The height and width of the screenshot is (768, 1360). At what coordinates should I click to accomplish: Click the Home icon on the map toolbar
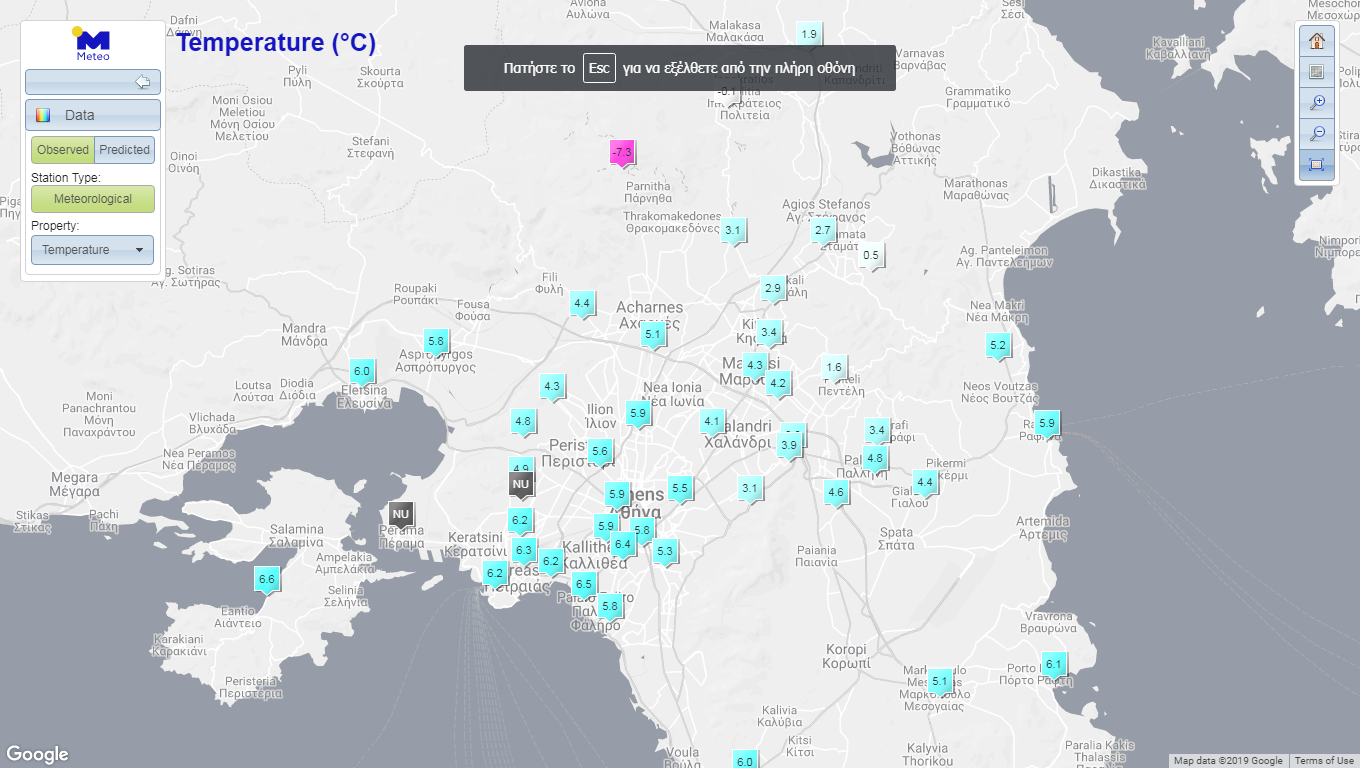1317,41
